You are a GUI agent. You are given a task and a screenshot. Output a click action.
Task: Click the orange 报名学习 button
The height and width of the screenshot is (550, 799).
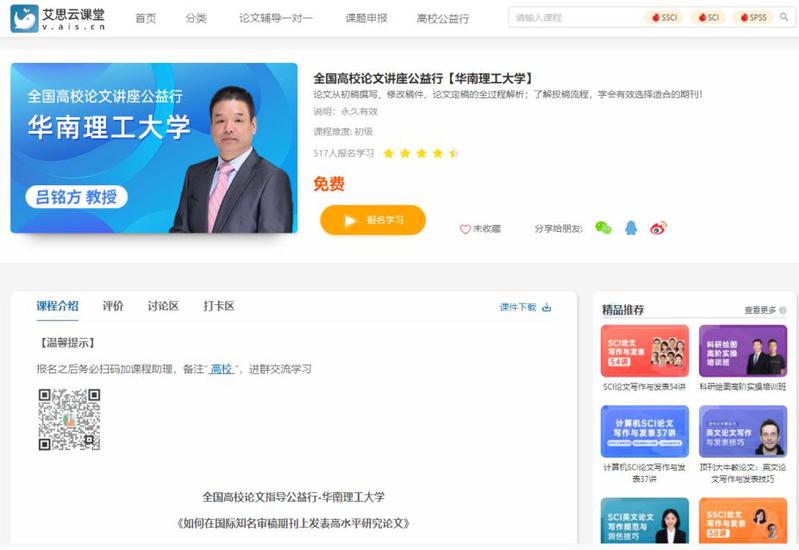373,220
